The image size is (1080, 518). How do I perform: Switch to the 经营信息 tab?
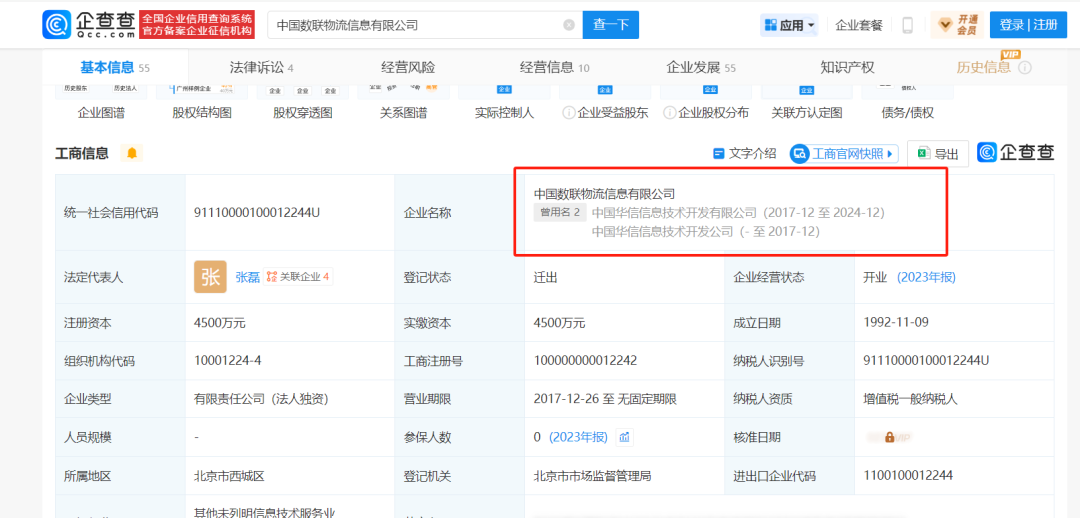tap(554, 68)
